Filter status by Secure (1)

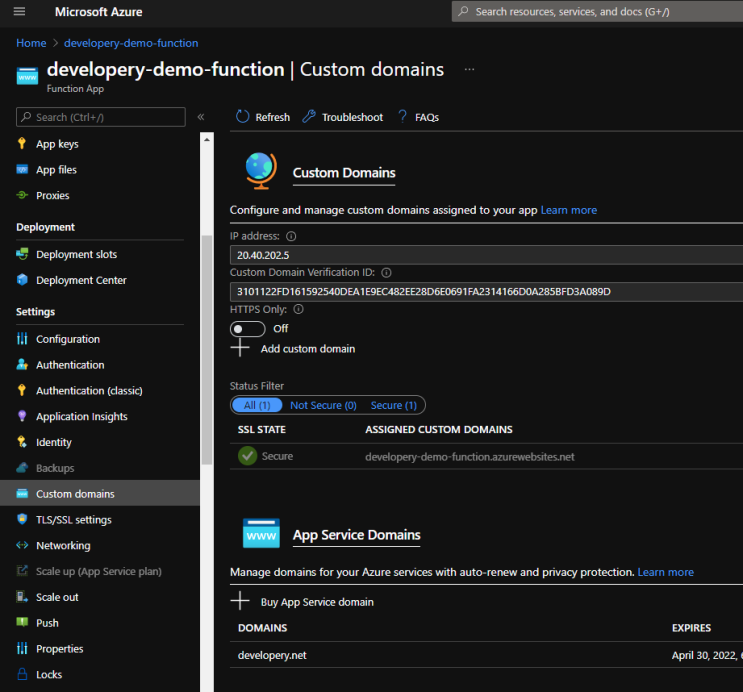pyautogui.click(x=393, y=405)
